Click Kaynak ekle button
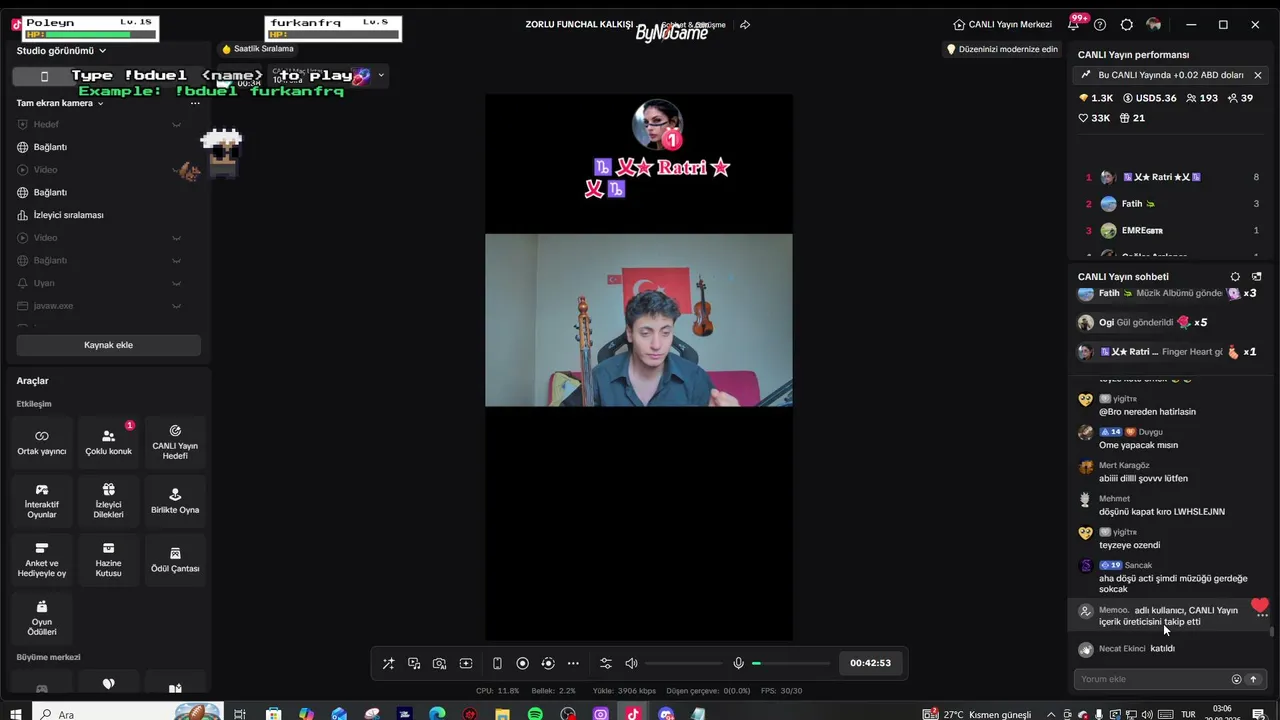This screenshot has width=1280, height=720. [108, 345]
